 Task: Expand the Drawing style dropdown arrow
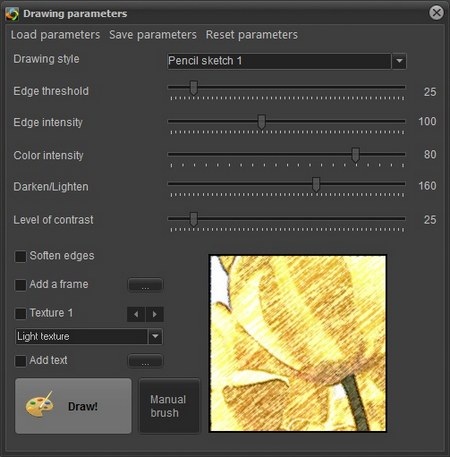399,61
